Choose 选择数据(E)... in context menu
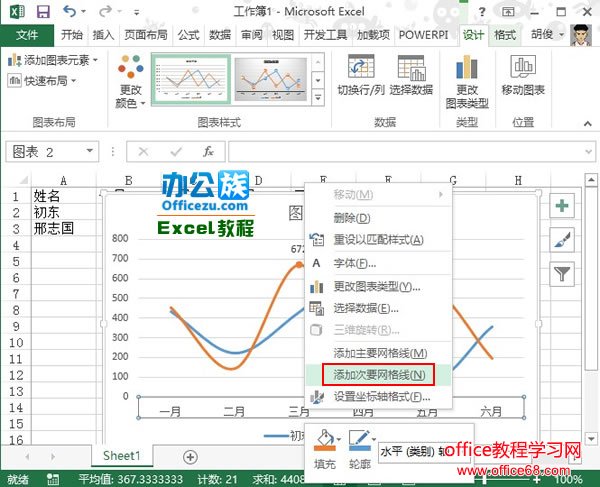 [x=379, y=308]
